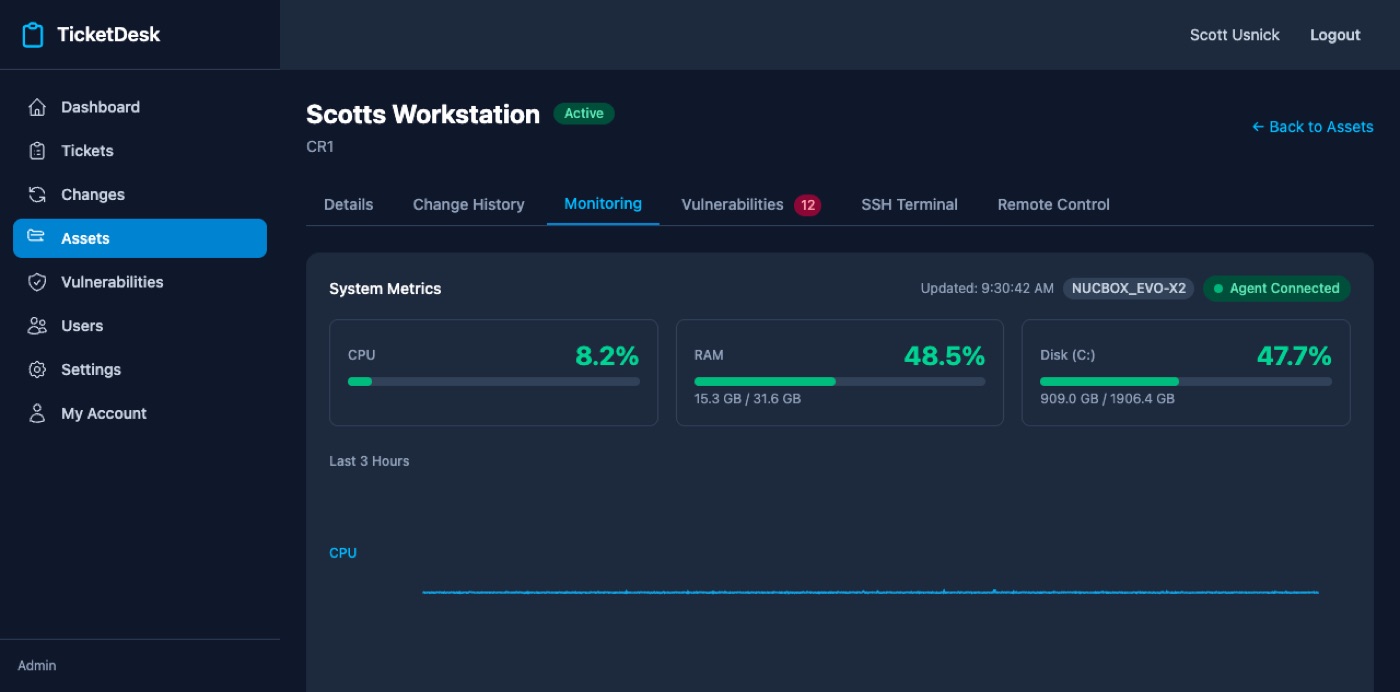Screen dimensions: 1400x692
Task: Click the CPU usage progress bar
Action: click(x=494, y=381)
